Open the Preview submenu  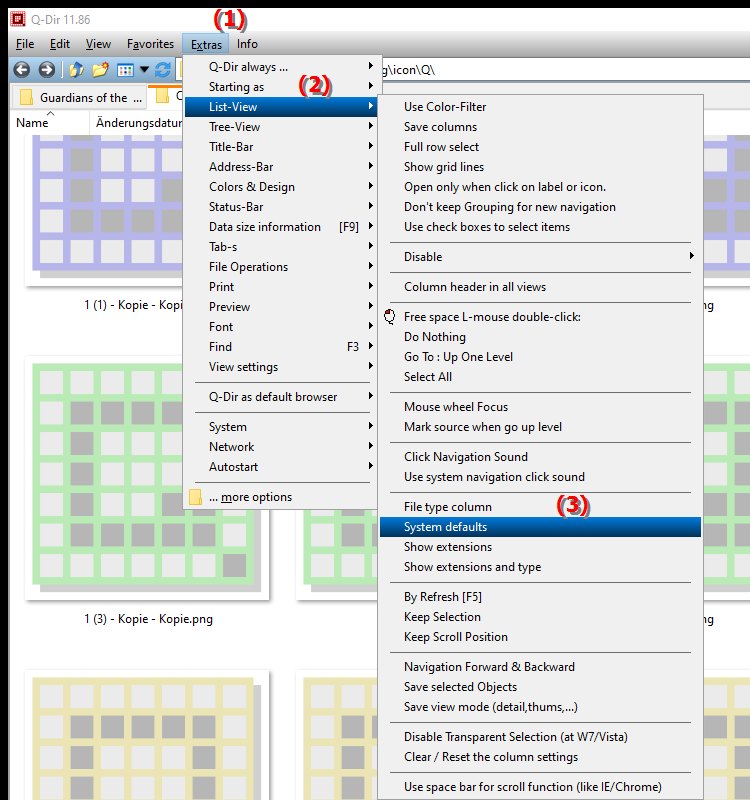(x=280, y=307)
